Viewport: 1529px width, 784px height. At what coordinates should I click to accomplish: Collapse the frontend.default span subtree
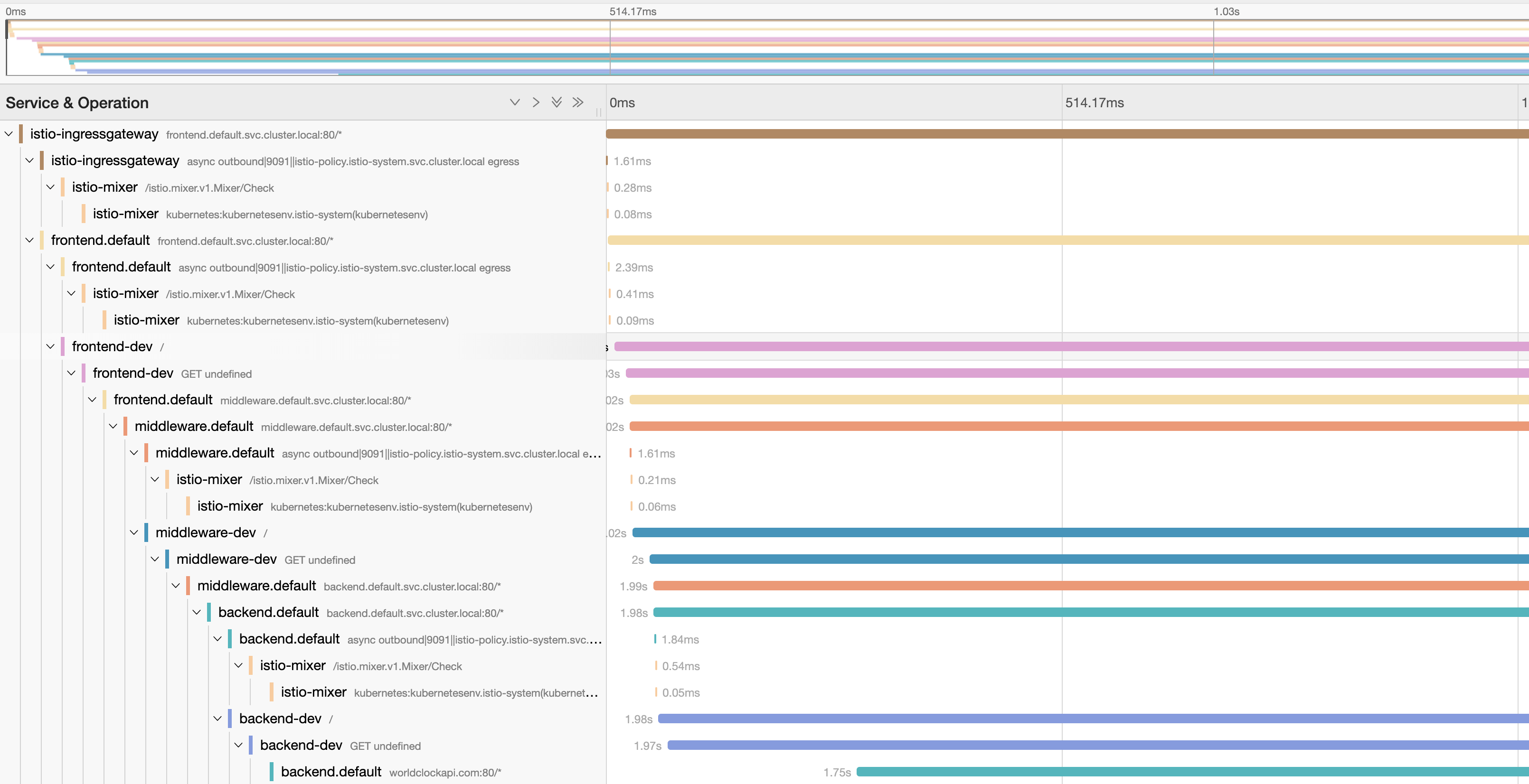29,241
